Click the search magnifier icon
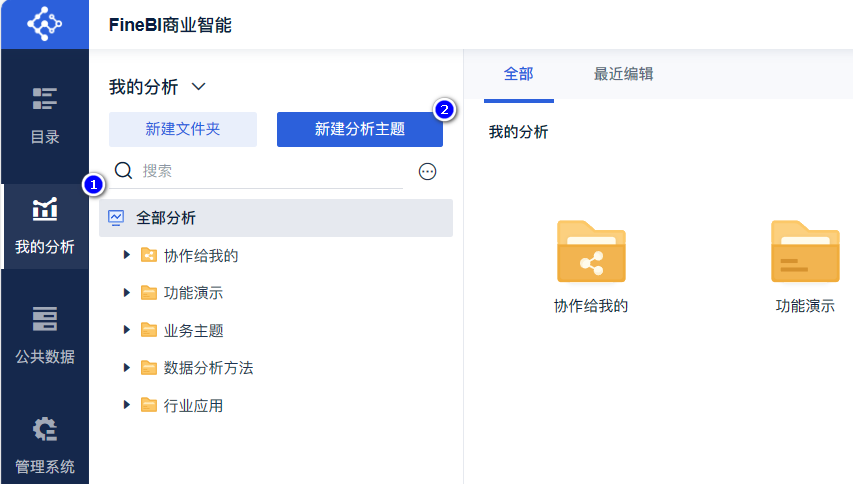 pyautogui.click(x=124, y=171)
